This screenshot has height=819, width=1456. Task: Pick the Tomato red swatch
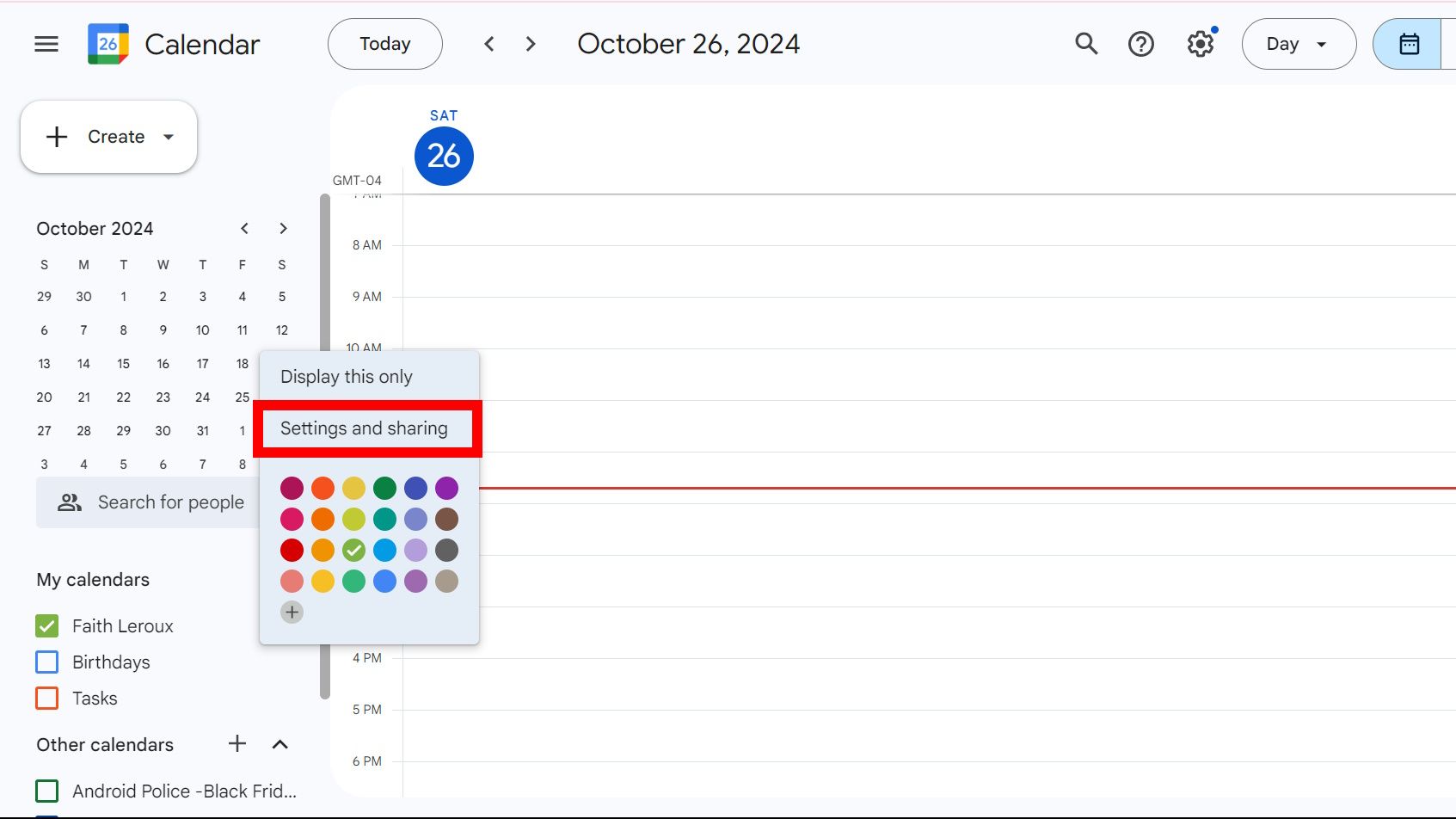point(292,550)
